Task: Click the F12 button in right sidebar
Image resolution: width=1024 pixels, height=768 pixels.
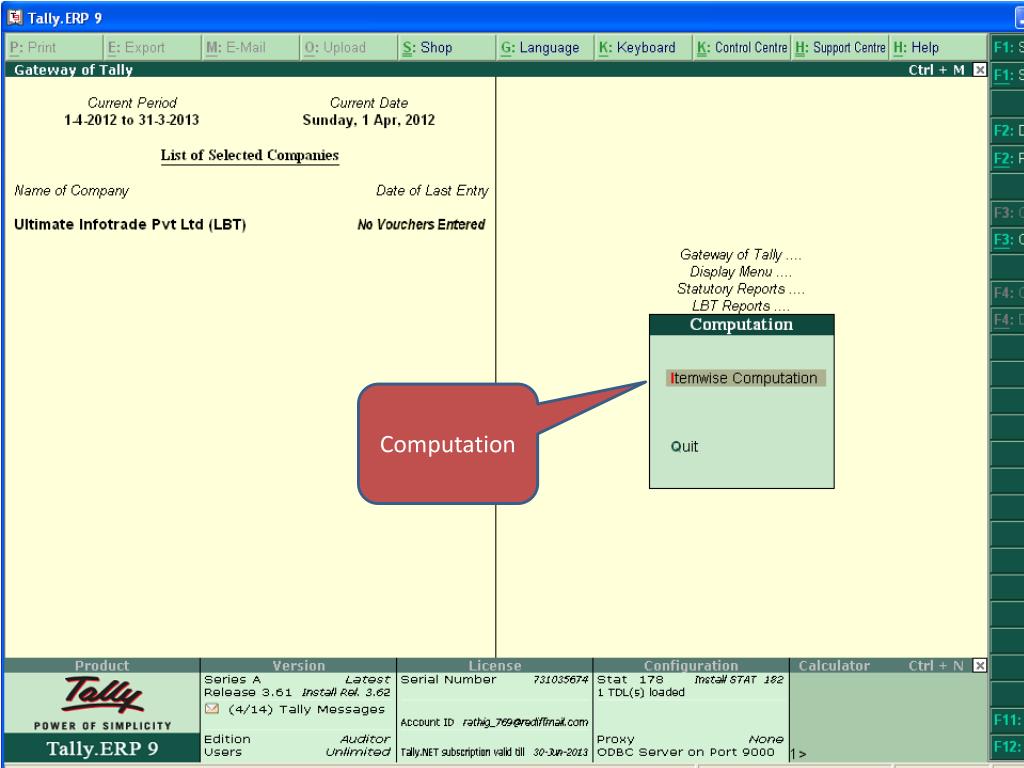Action: (1007, 746)
